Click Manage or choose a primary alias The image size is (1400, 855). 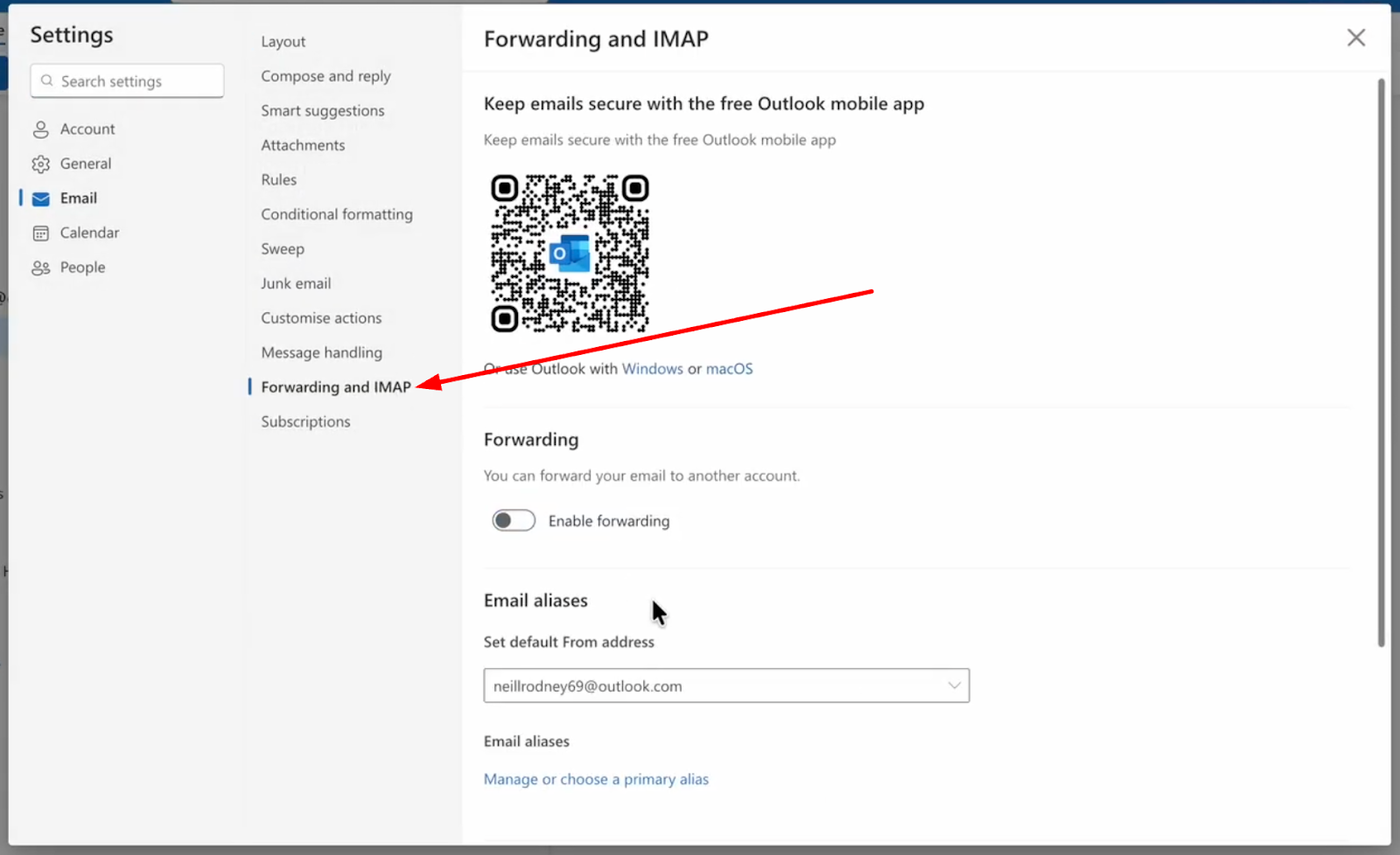click(596, 779)
